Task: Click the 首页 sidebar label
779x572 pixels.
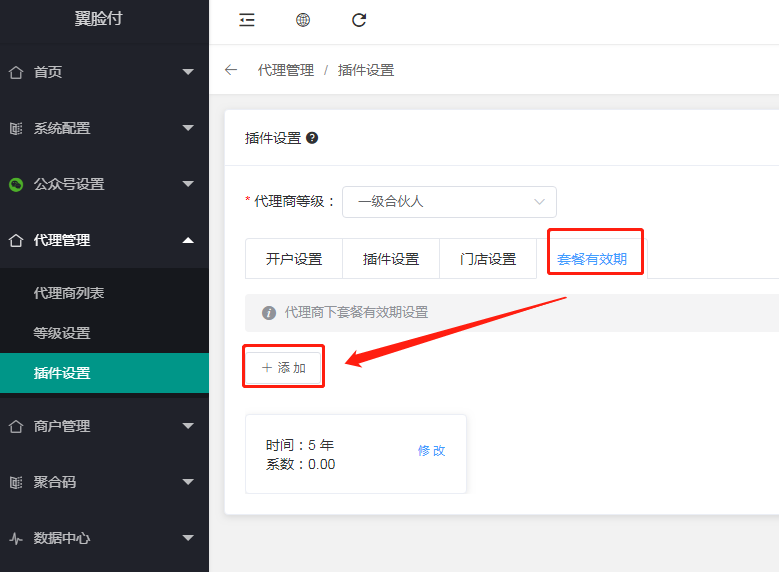Action: pos(48,72)
